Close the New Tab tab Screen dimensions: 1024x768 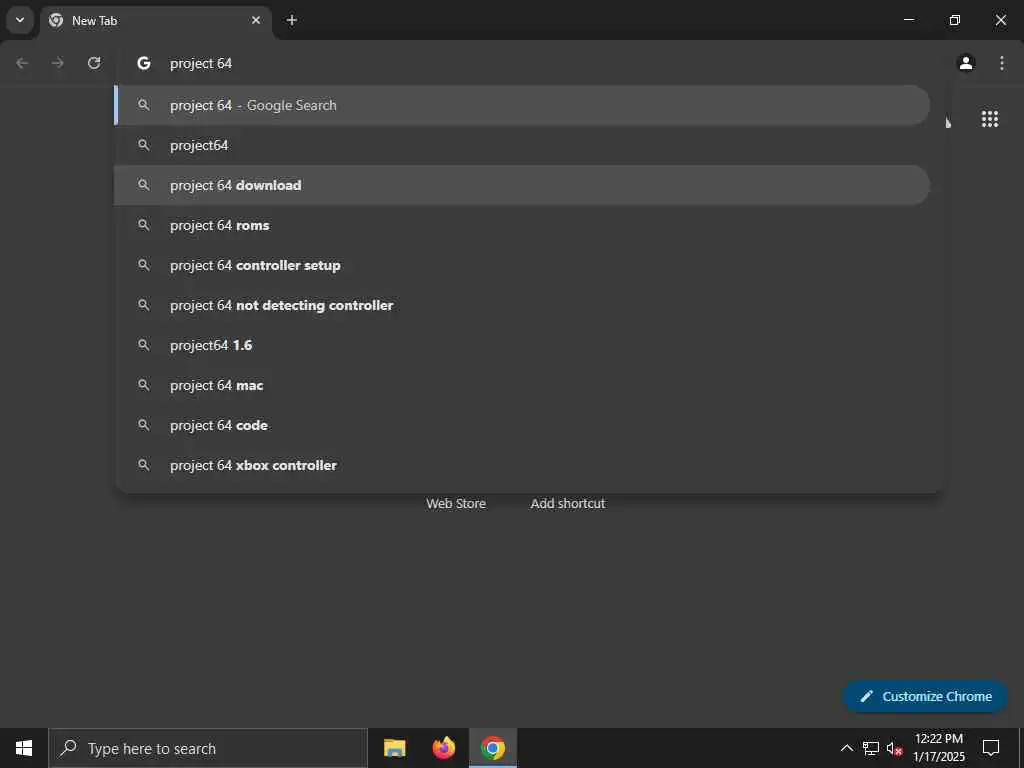point(256,20)
